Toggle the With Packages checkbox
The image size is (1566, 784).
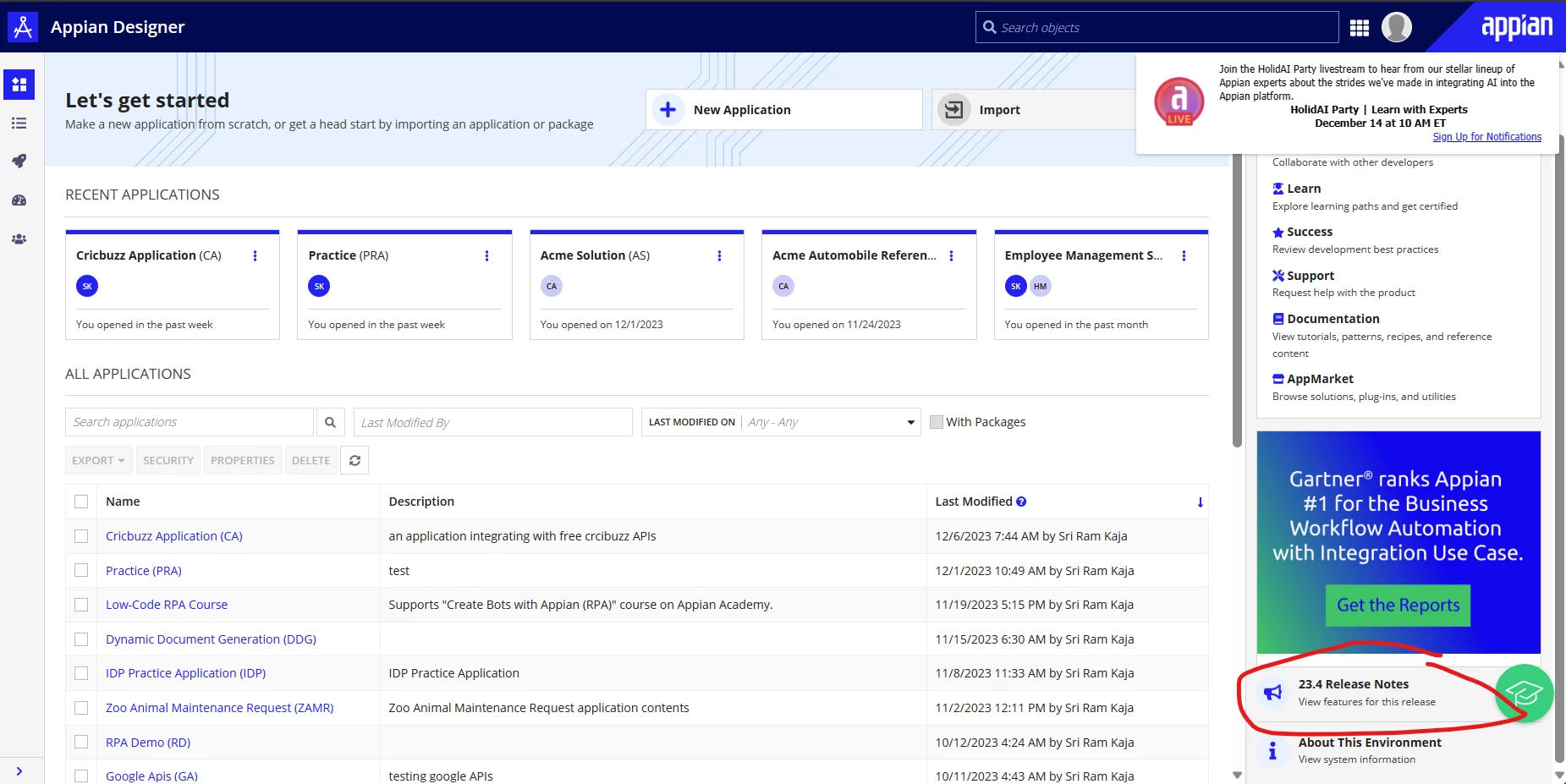click(x=937, y=422)
